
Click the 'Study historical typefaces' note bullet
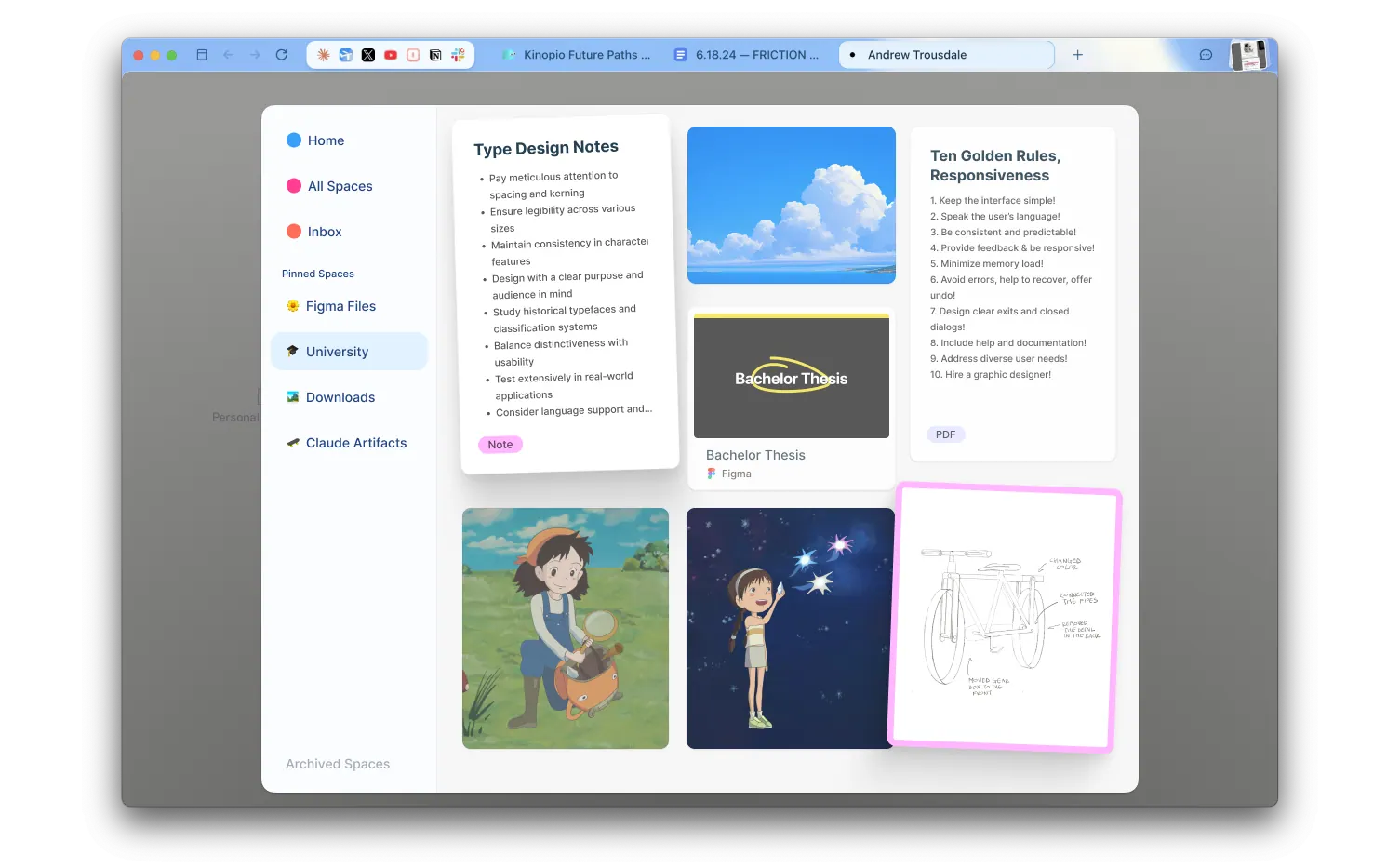[565, 318]
